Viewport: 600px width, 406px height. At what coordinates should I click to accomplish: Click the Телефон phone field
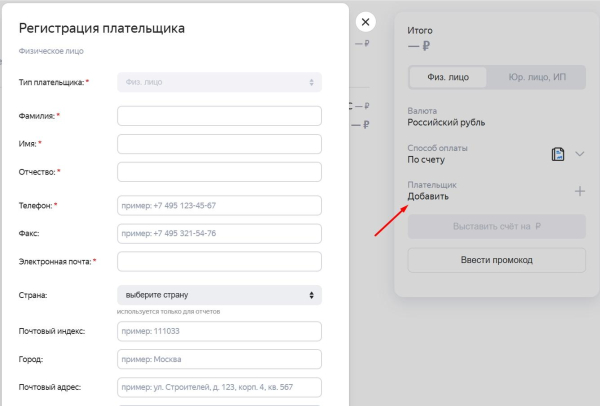pos(219,205)
